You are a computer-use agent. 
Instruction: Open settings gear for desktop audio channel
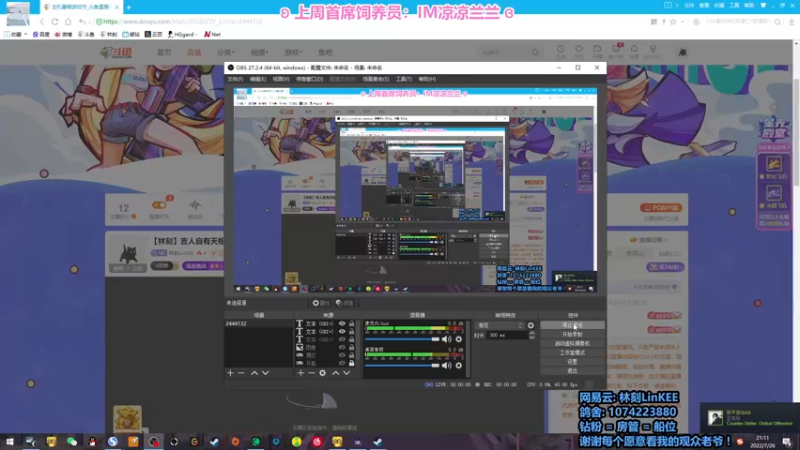coord(459,365)
